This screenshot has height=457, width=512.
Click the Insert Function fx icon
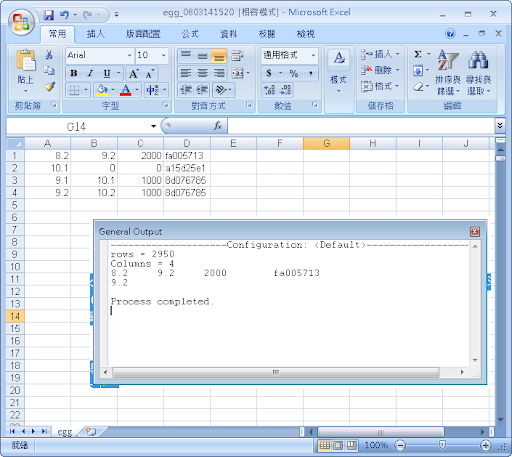coord(218,126)
